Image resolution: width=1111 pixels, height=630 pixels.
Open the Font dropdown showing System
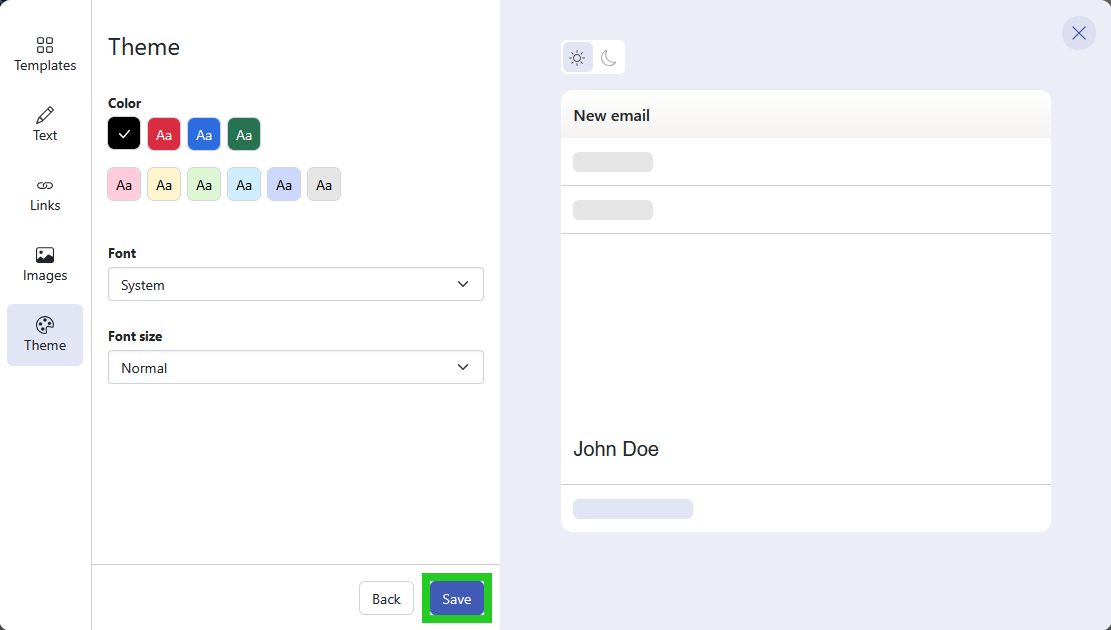pos(295,284)
